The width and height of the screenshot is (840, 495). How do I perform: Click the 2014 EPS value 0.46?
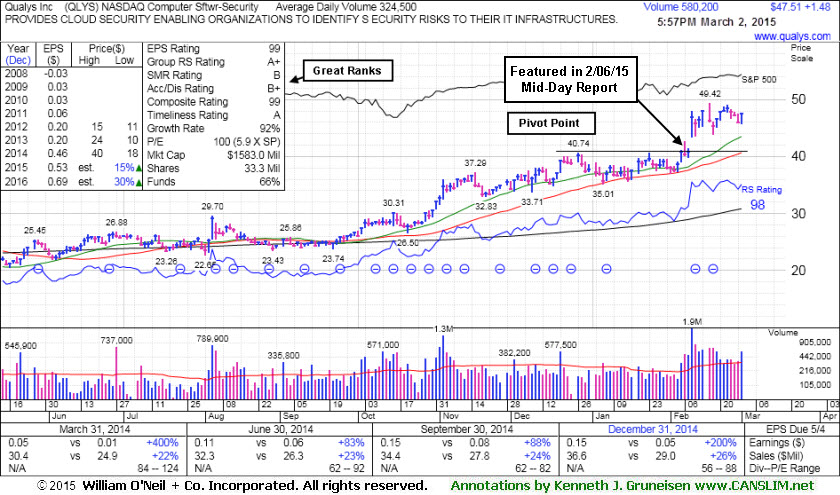pos(56,154)
